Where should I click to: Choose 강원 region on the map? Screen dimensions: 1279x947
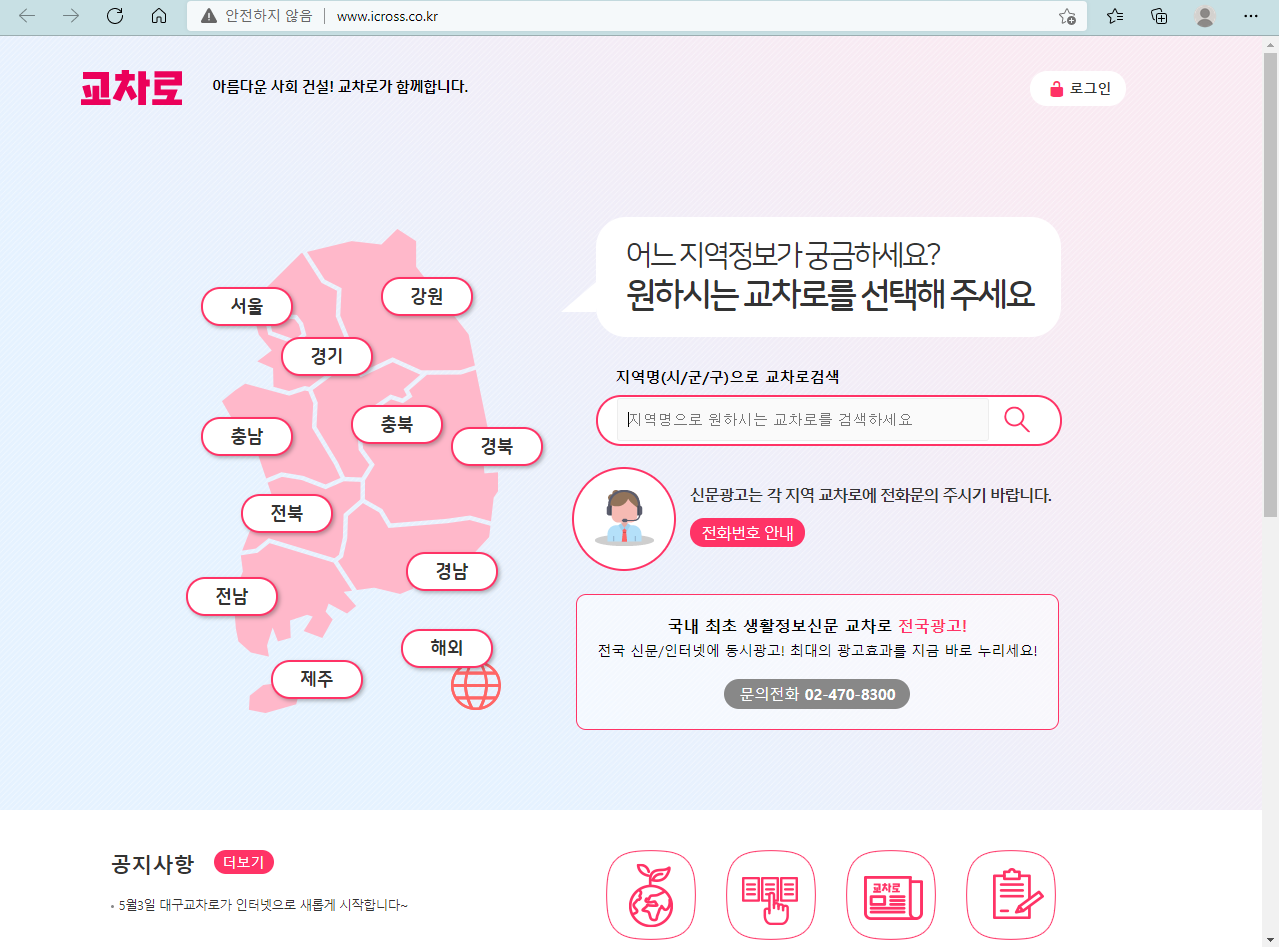[x=427, y=296]
